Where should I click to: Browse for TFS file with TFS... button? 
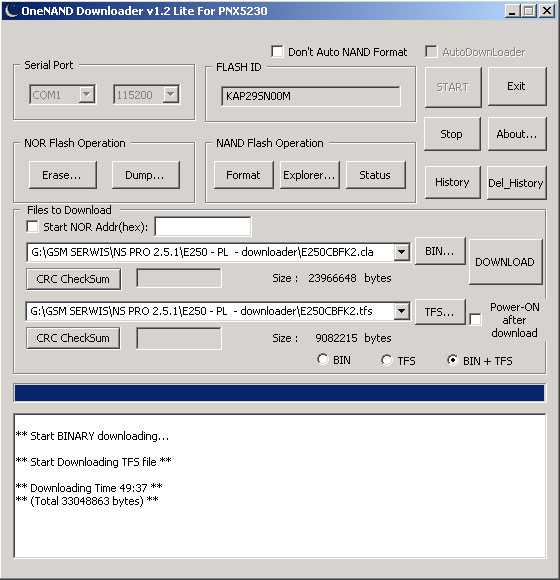440,312
